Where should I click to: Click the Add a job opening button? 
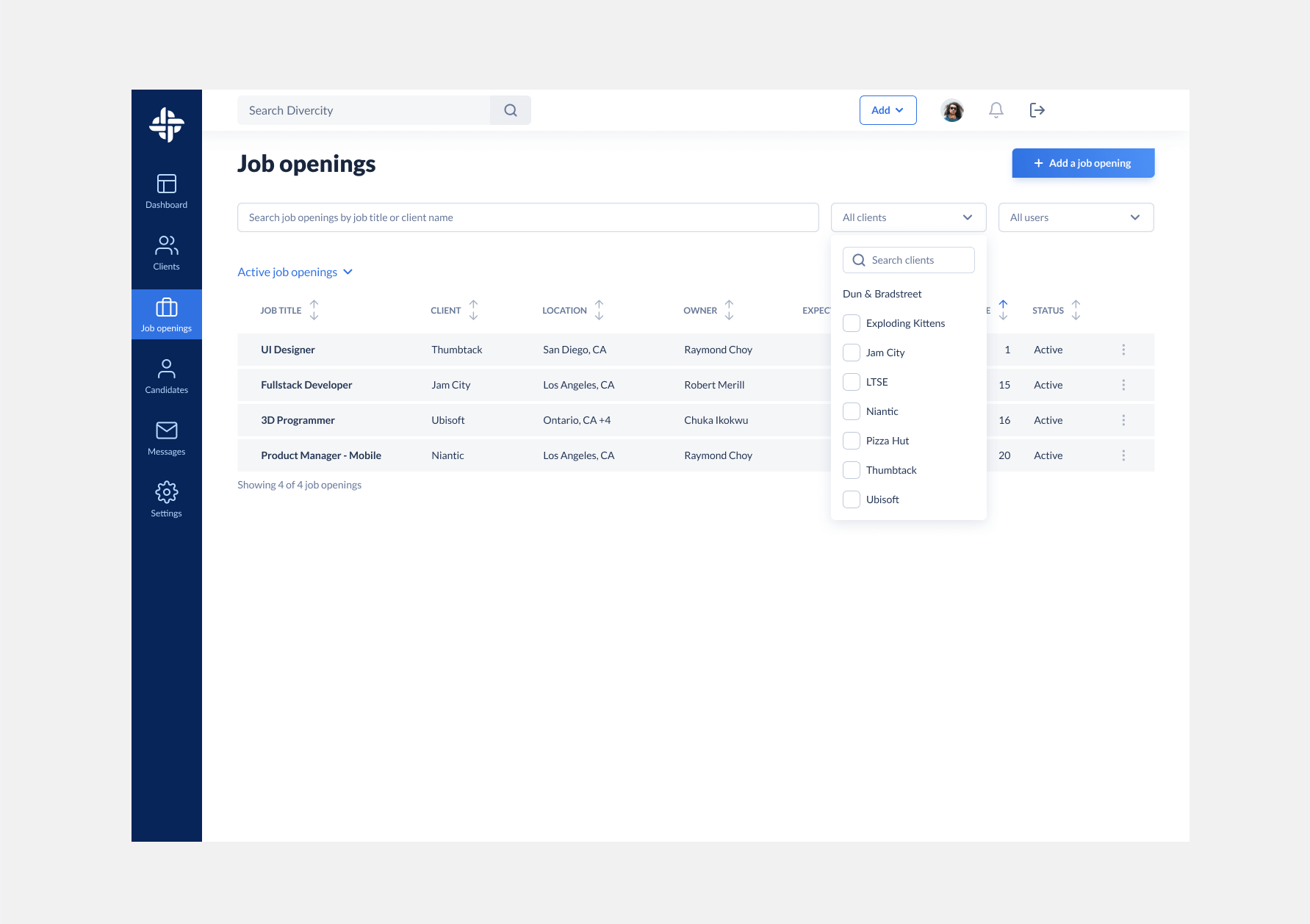click(x=1084, y=163)
